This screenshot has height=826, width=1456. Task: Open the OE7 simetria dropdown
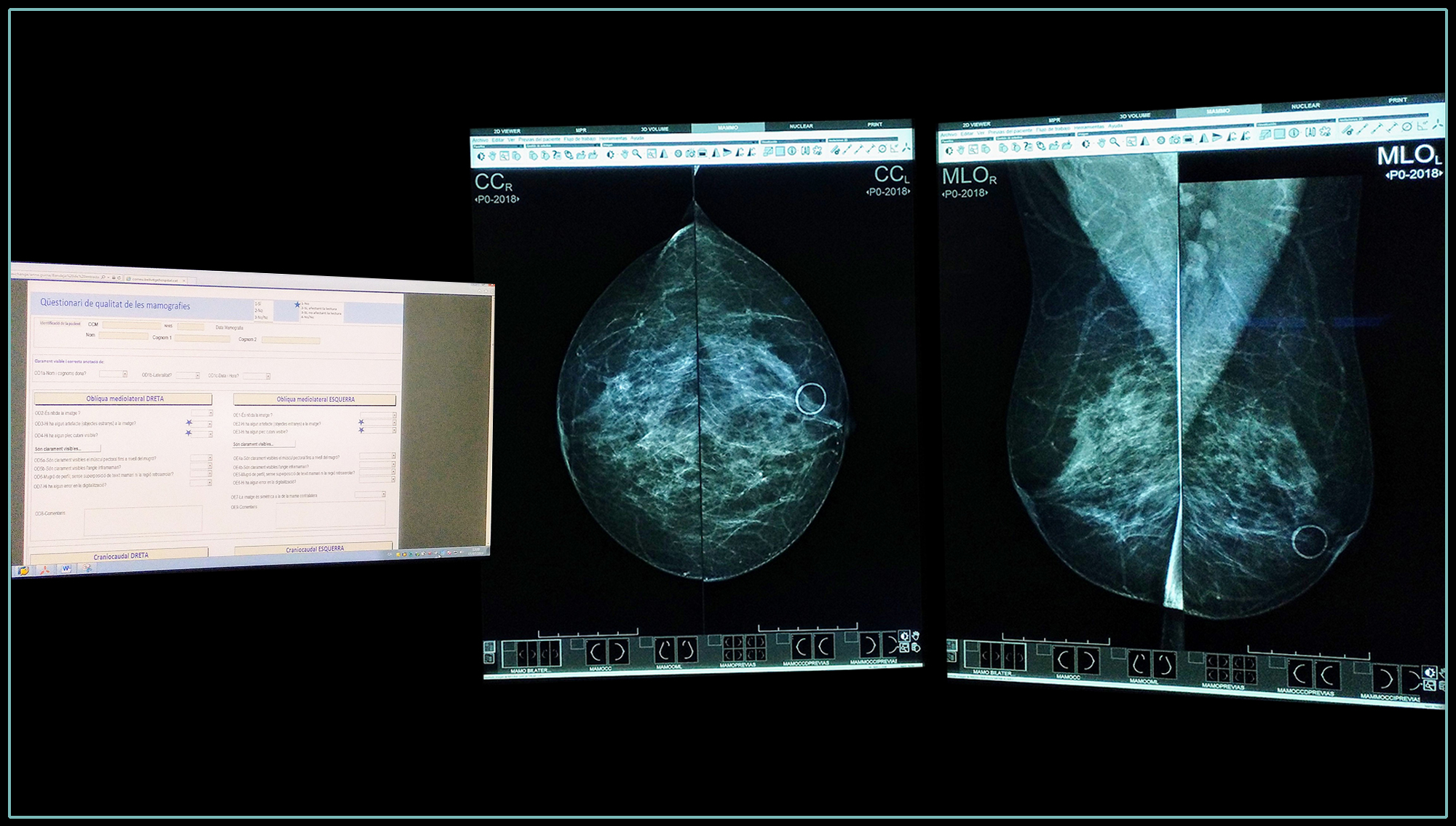tap(370, 495)
